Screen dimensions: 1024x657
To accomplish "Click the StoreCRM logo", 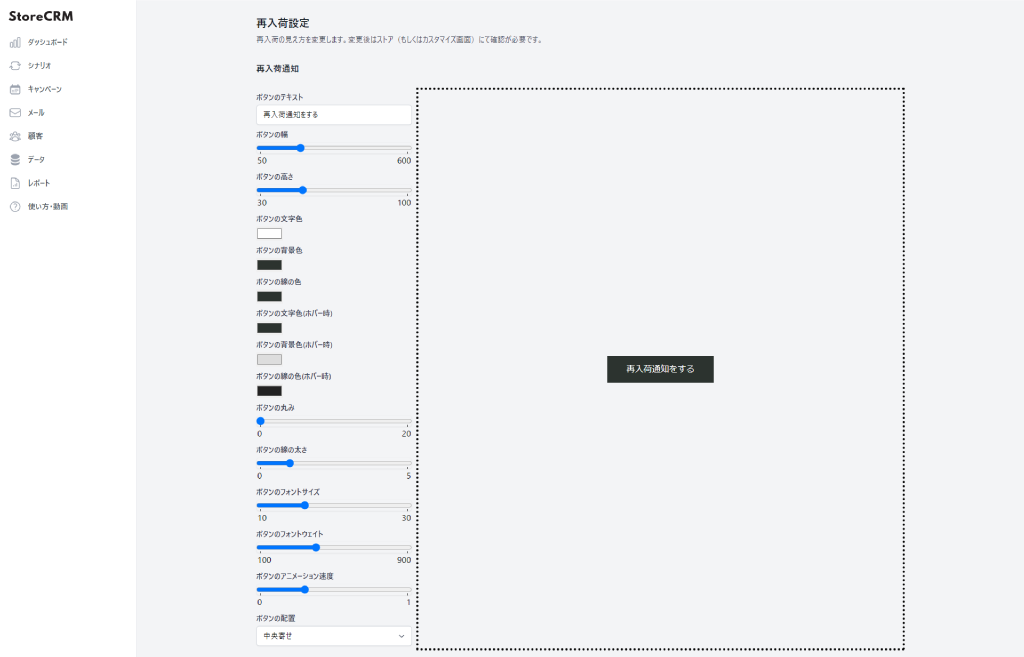I will click(41, 16).
